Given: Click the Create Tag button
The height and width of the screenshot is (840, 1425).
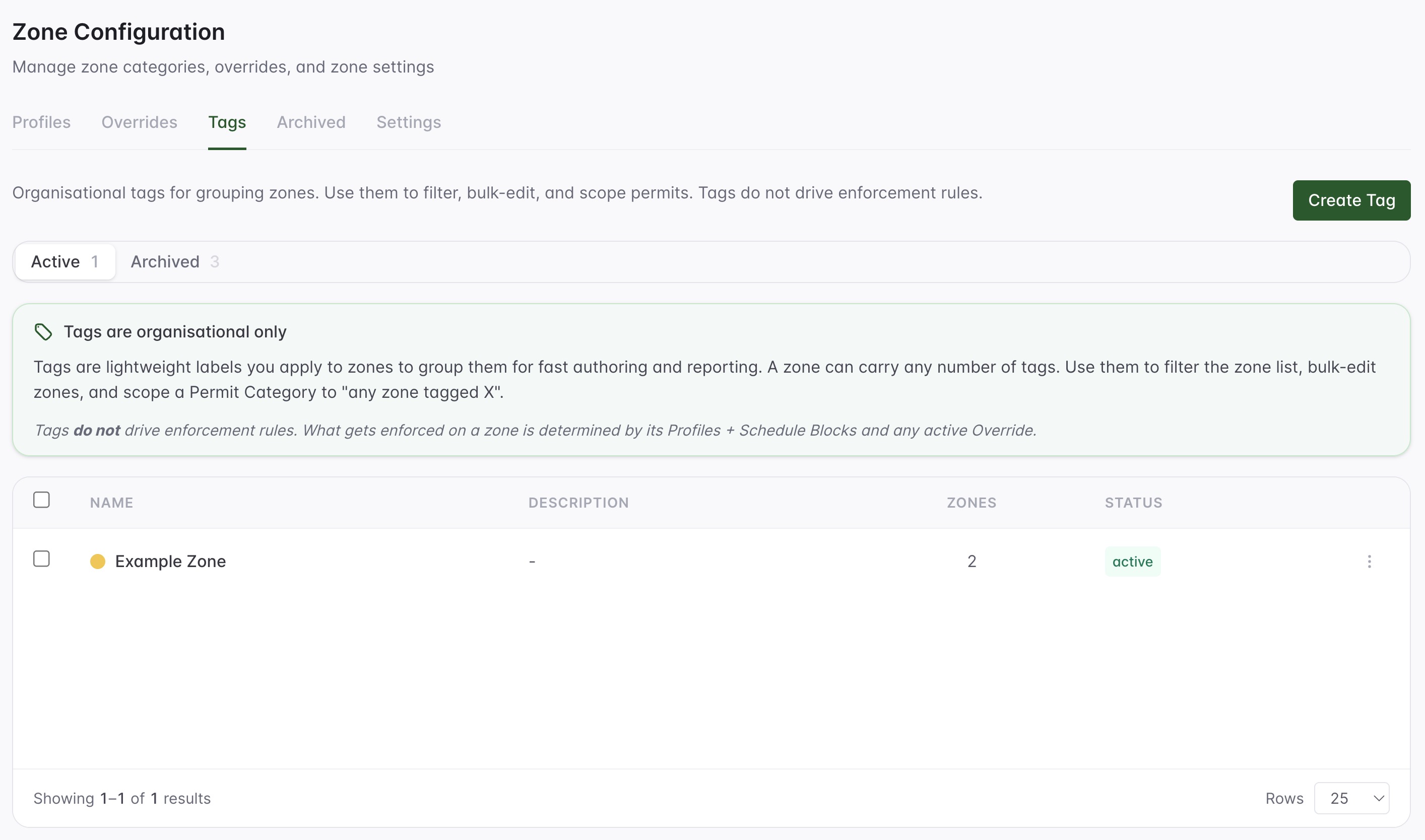Looking at the screenshot, I should click(1351, 200).
